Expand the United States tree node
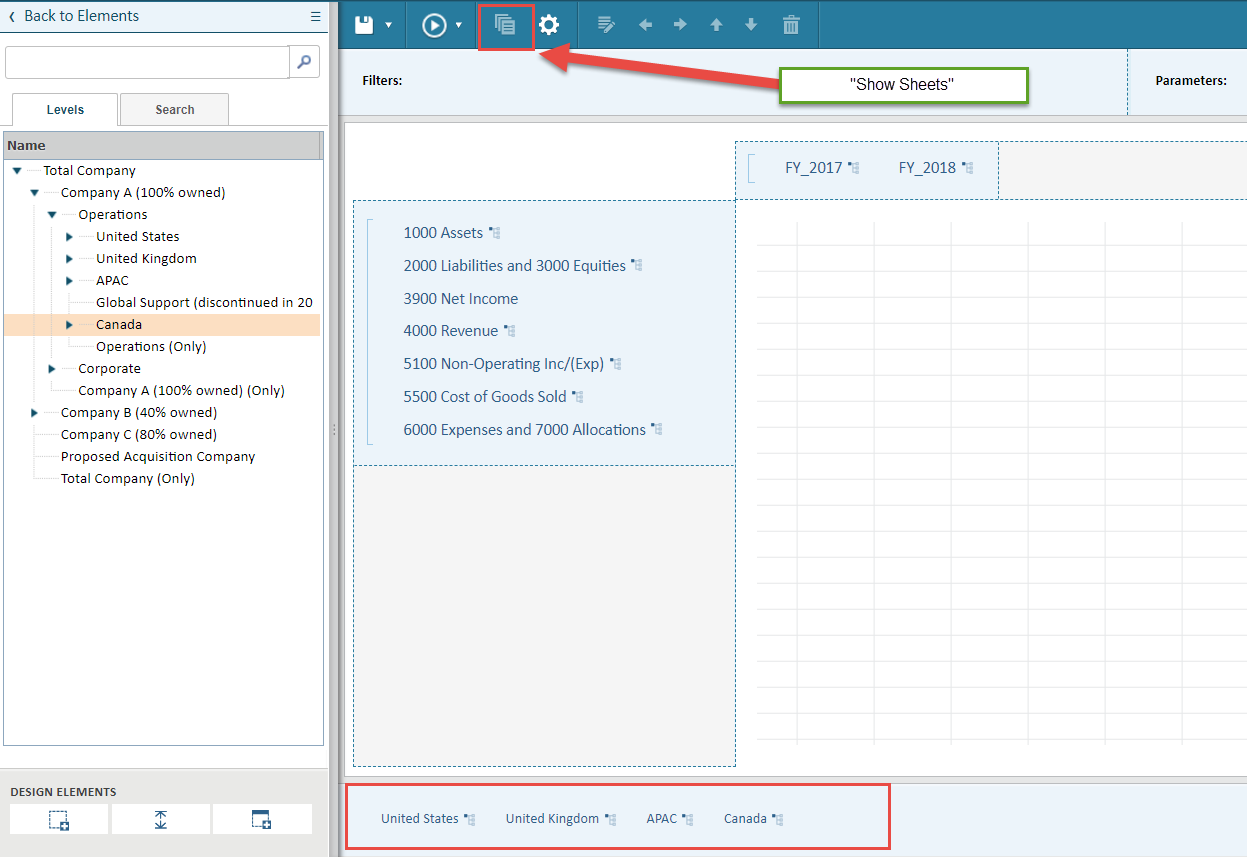 pyautogui.click(x=69, y=237)
